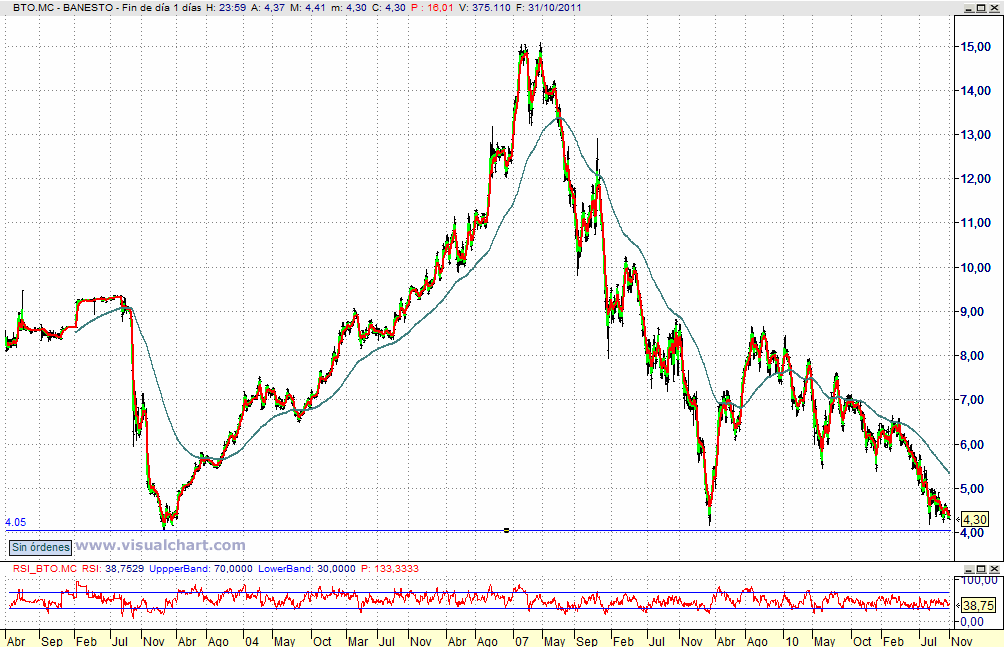Click the 15,00 price axis label
Viewport: 1004px width, 647px height.
point(976,47)
